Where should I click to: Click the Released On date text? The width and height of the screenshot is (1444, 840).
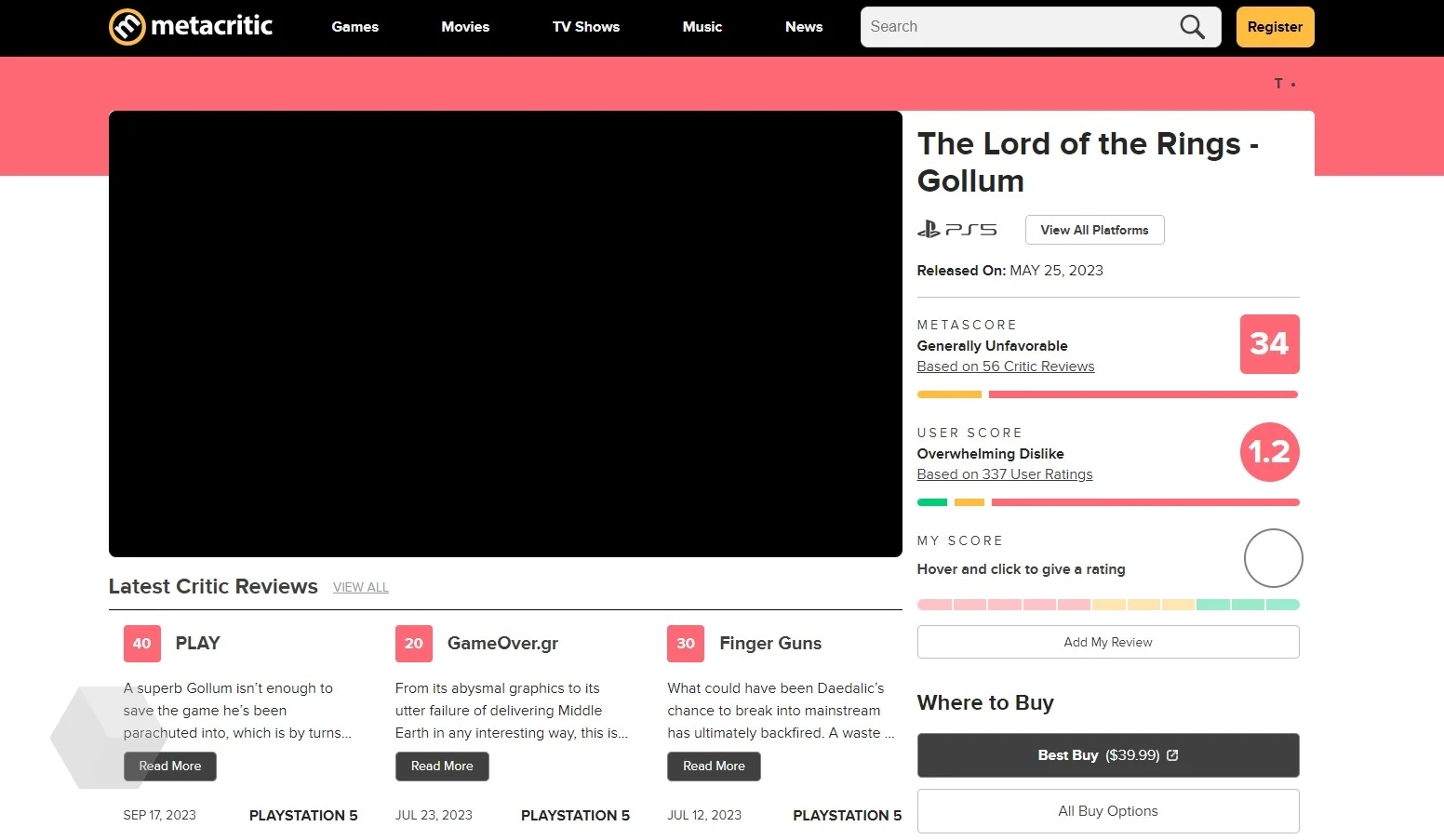tap(1010, 271)
